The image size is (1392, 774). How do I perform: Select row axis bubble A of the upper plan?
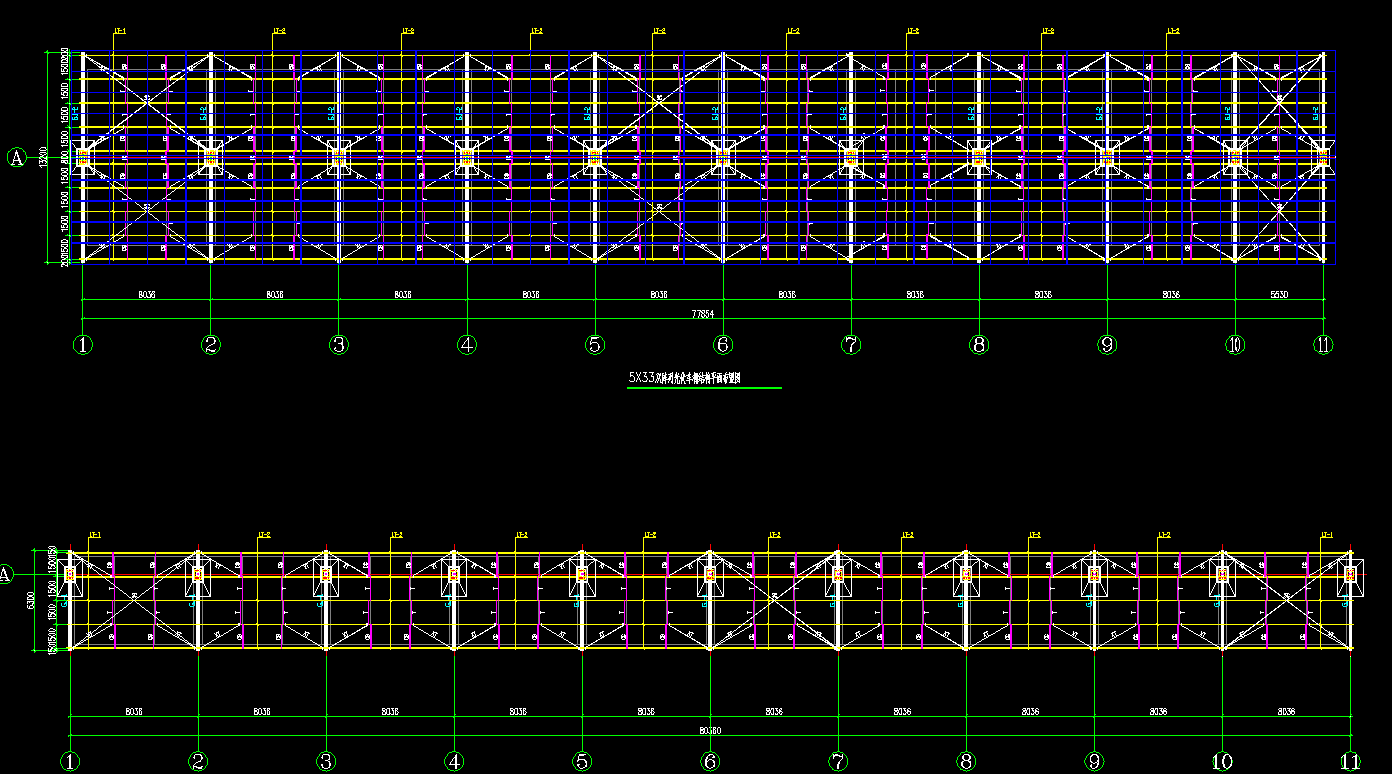coord(16,157)
